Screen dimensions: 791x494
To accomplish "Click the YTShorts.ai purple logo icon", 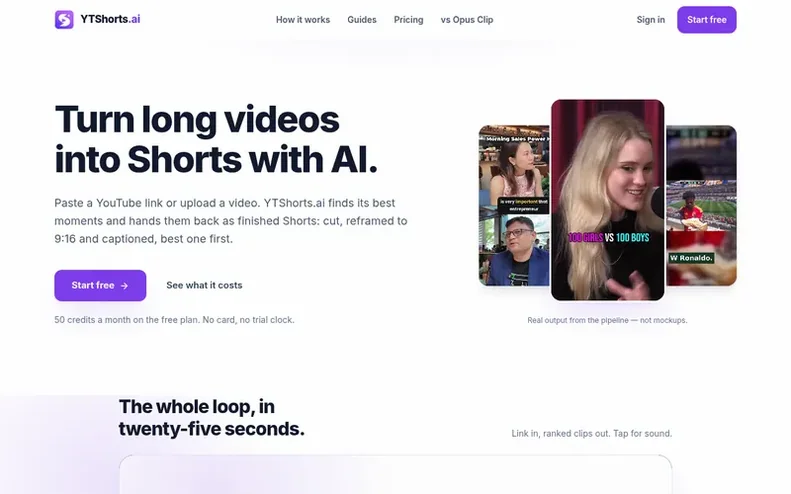I will (x=64, y=20).
